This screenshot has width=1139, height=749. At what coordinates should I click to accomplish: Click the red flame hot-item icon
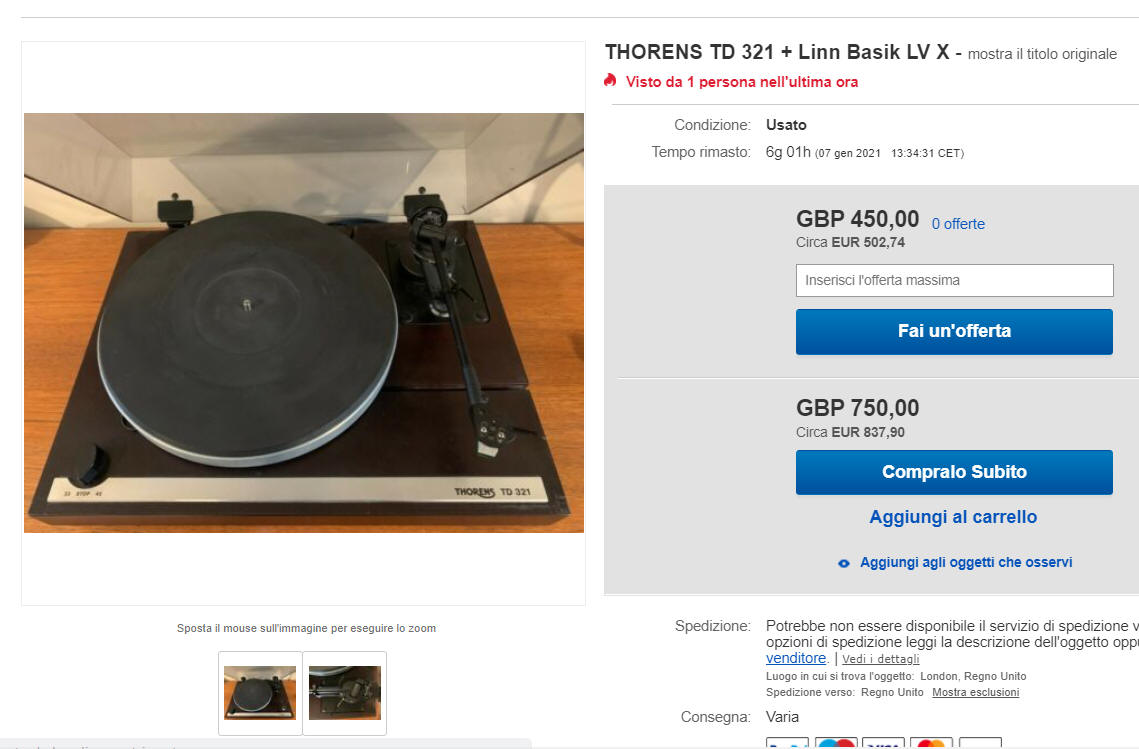coord(610,81)
